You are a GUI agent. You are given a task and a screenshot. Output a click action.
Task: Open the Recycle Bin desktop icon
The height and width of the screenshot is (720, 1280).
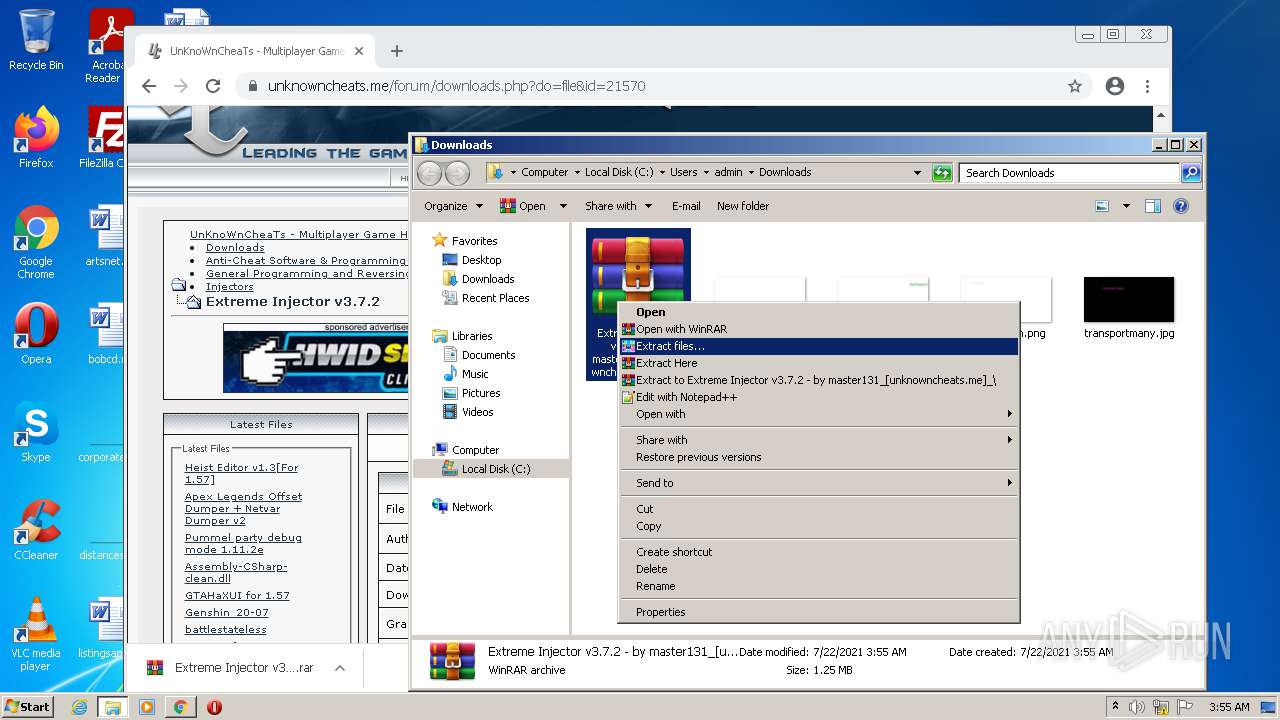[36, 40]
